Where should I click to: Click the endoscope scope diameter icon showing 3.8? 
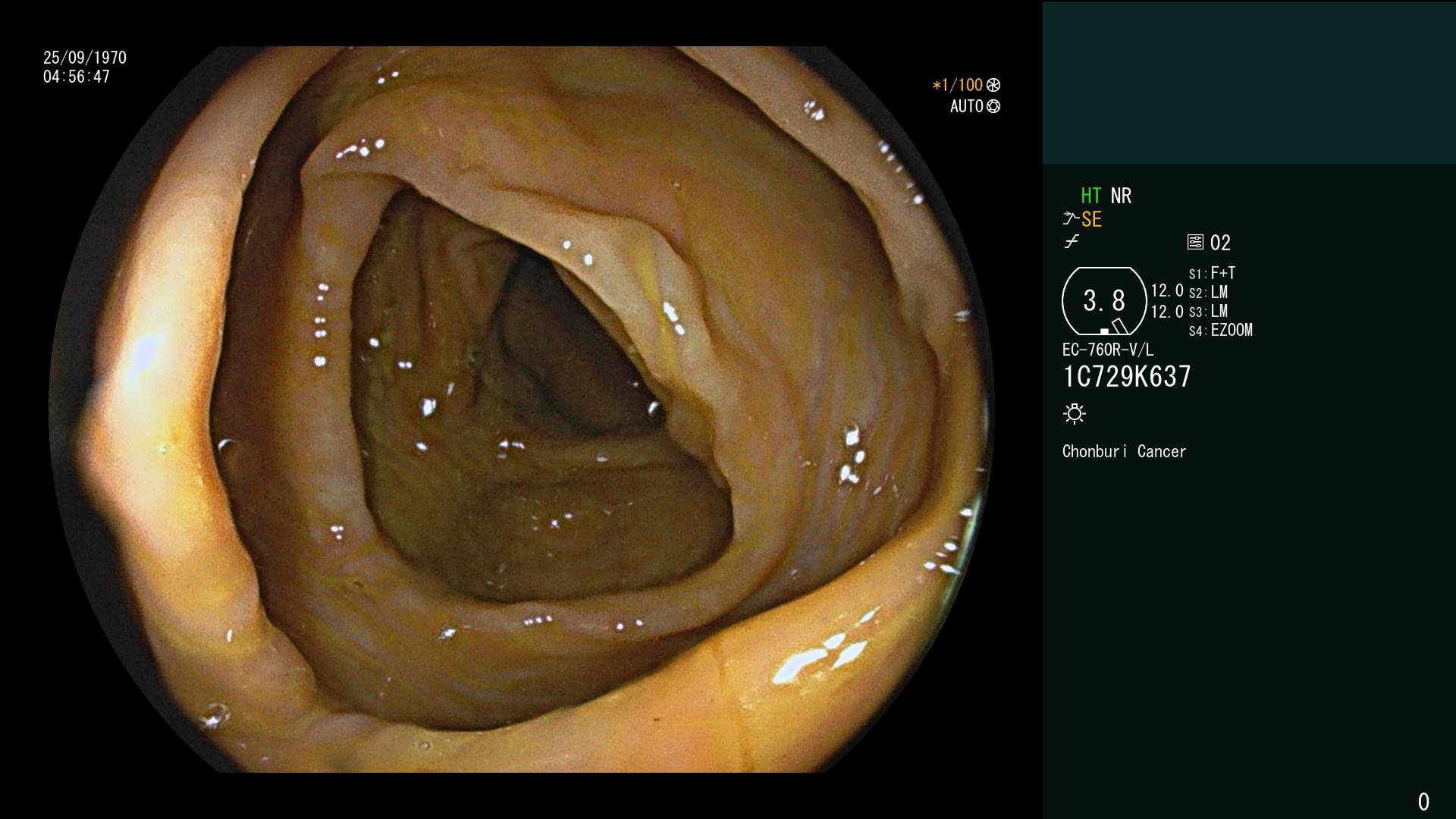click(1104, 301)
